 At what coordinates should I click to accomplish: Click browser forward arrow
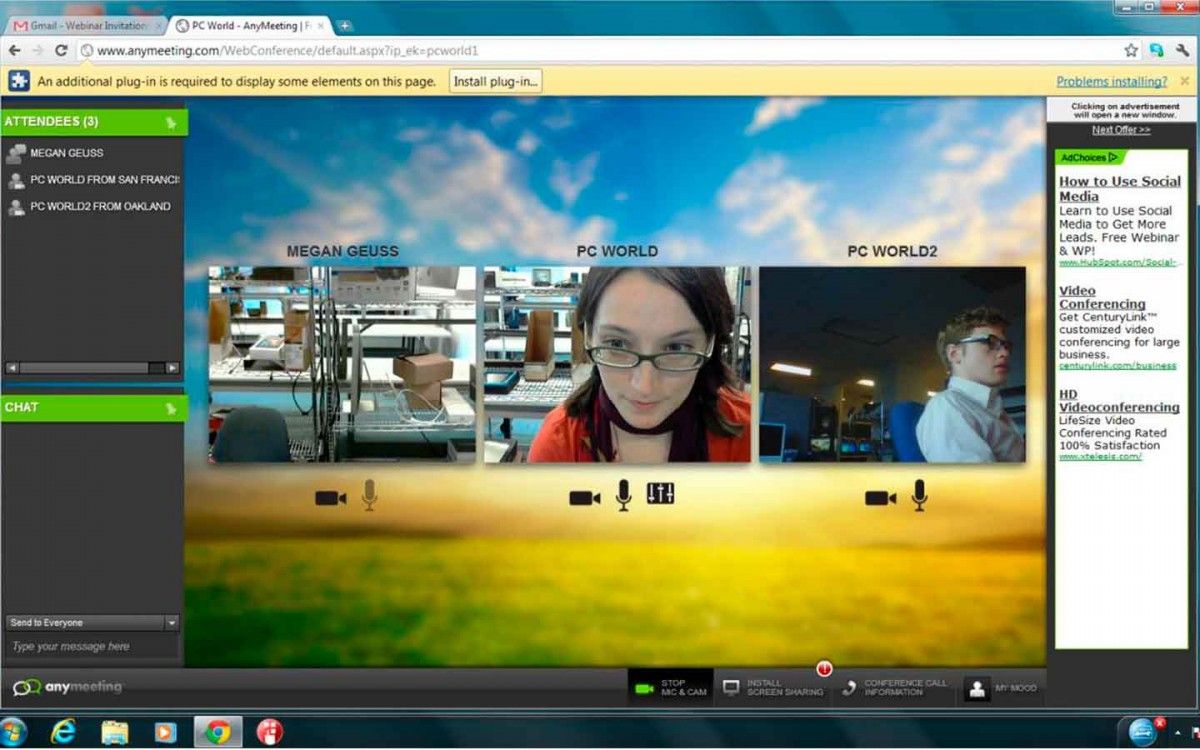pos(38,50)
